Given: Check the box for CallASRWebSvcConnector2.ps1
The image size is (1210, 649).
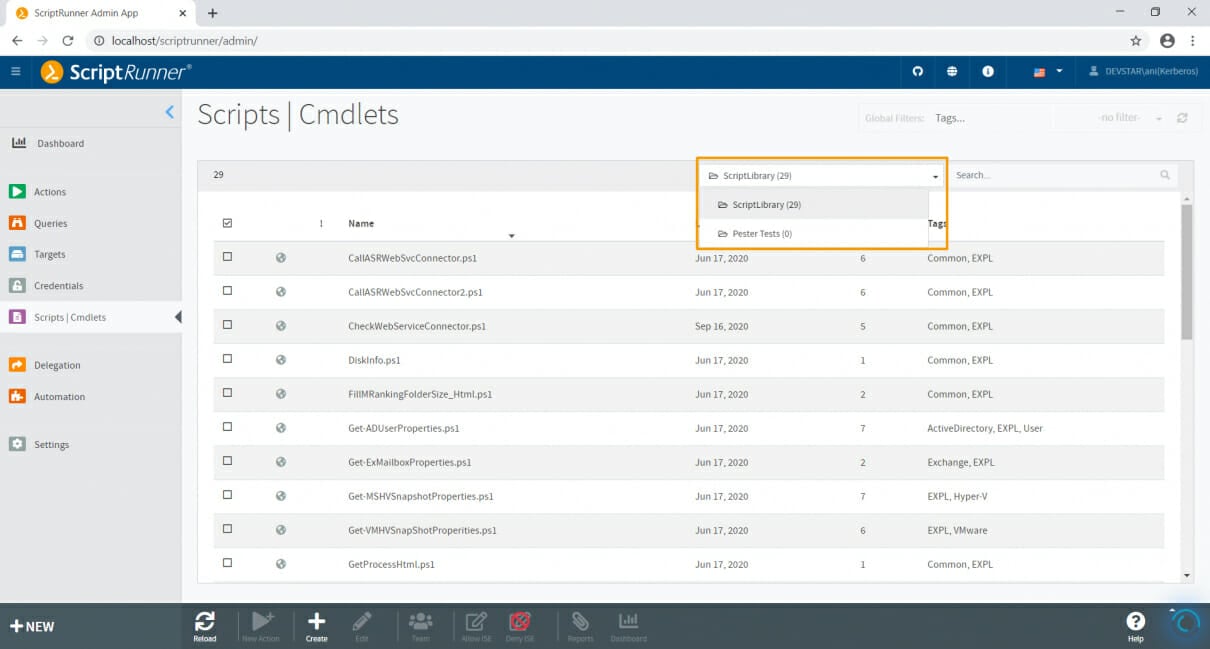Looking at the screenshot, I should coord(227,291).
